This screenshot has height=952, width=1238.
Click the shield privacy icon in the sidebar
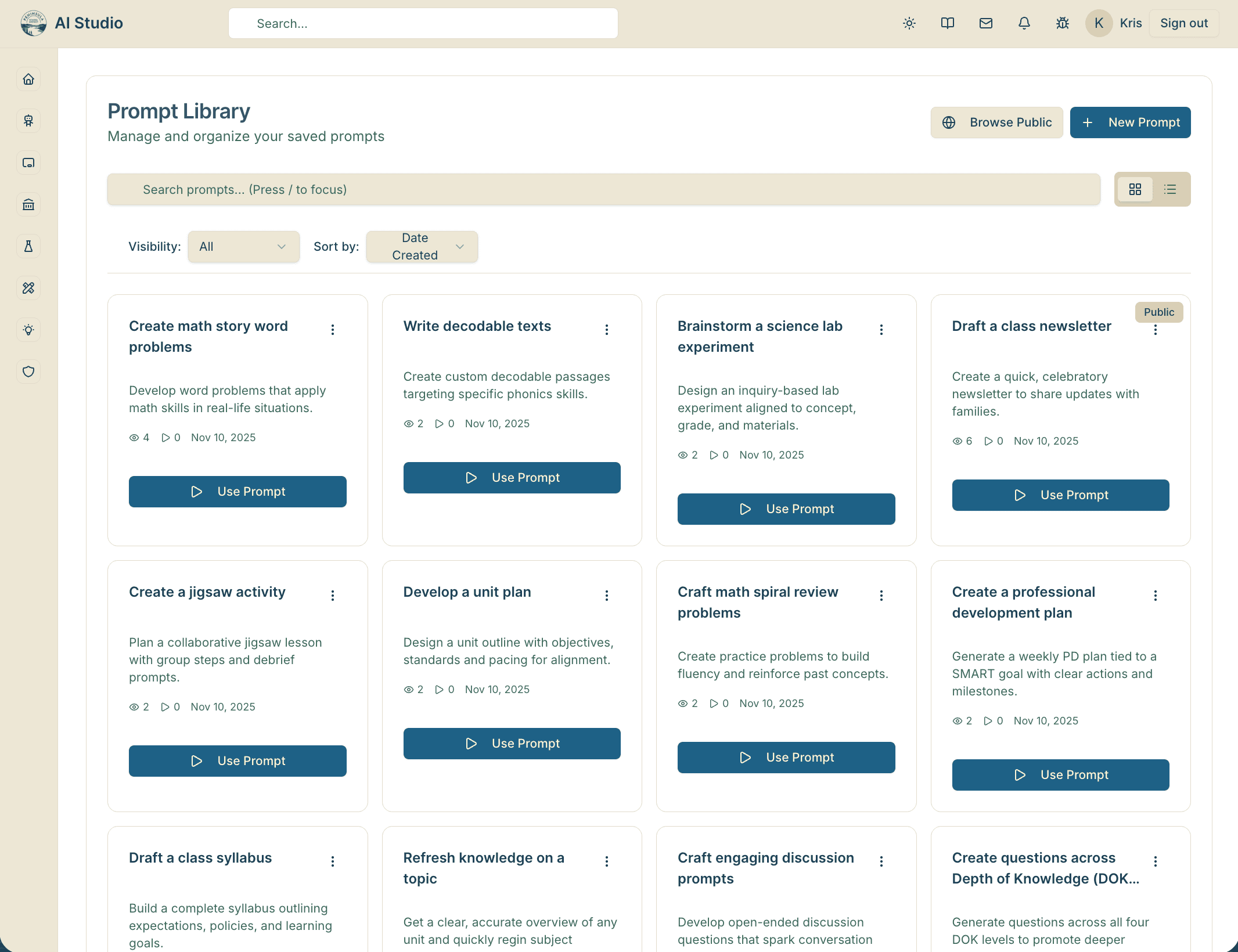tap(28, 372)
